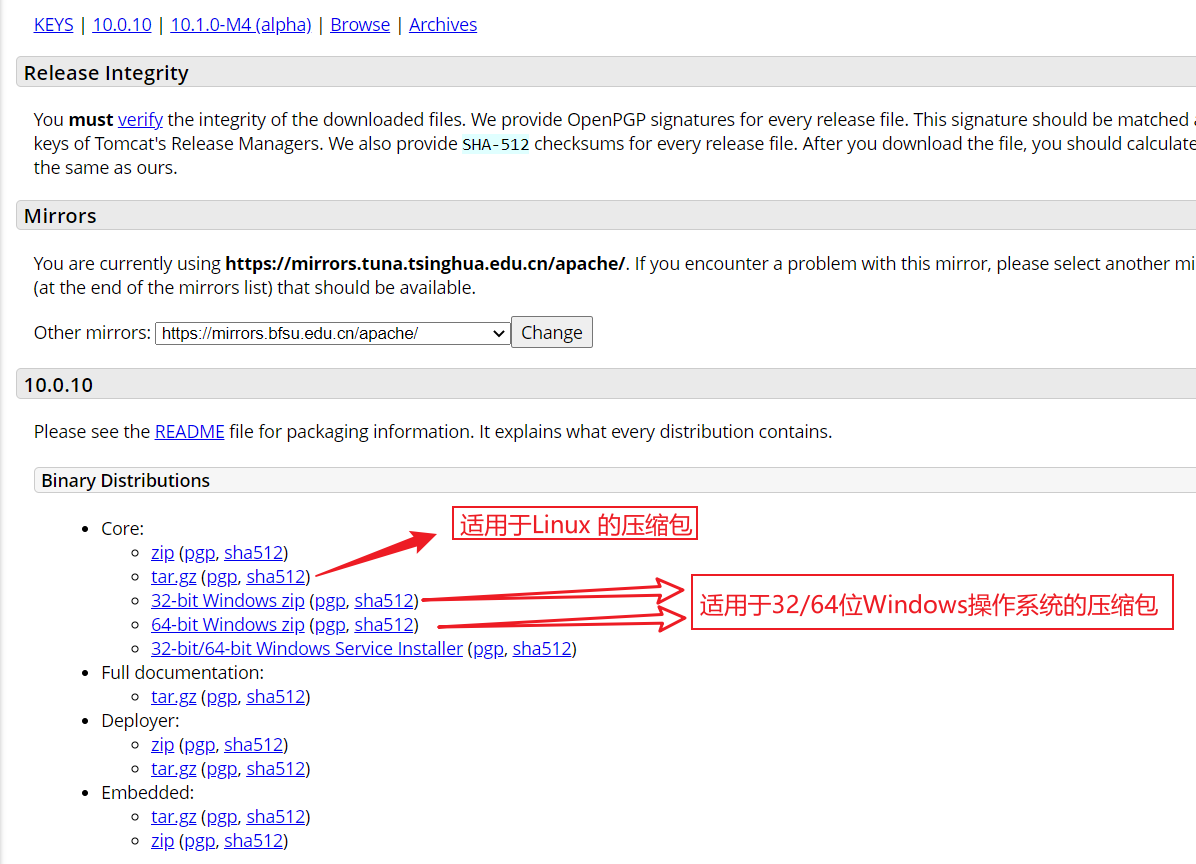Download the 32-bit Windows zip
Image resolution: width=1196 pixels, height=864 pixels.
pyautogui.click(x=228, y=601)
